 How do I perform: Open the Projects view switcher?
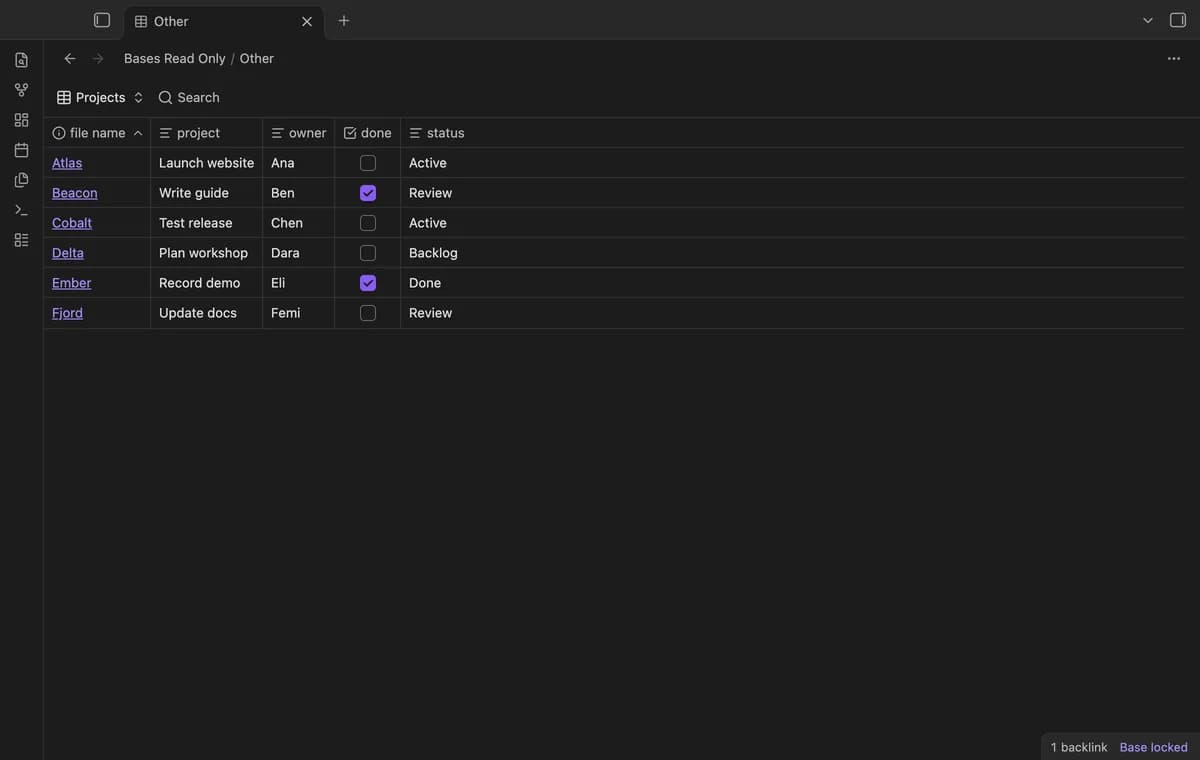(100, 97)
